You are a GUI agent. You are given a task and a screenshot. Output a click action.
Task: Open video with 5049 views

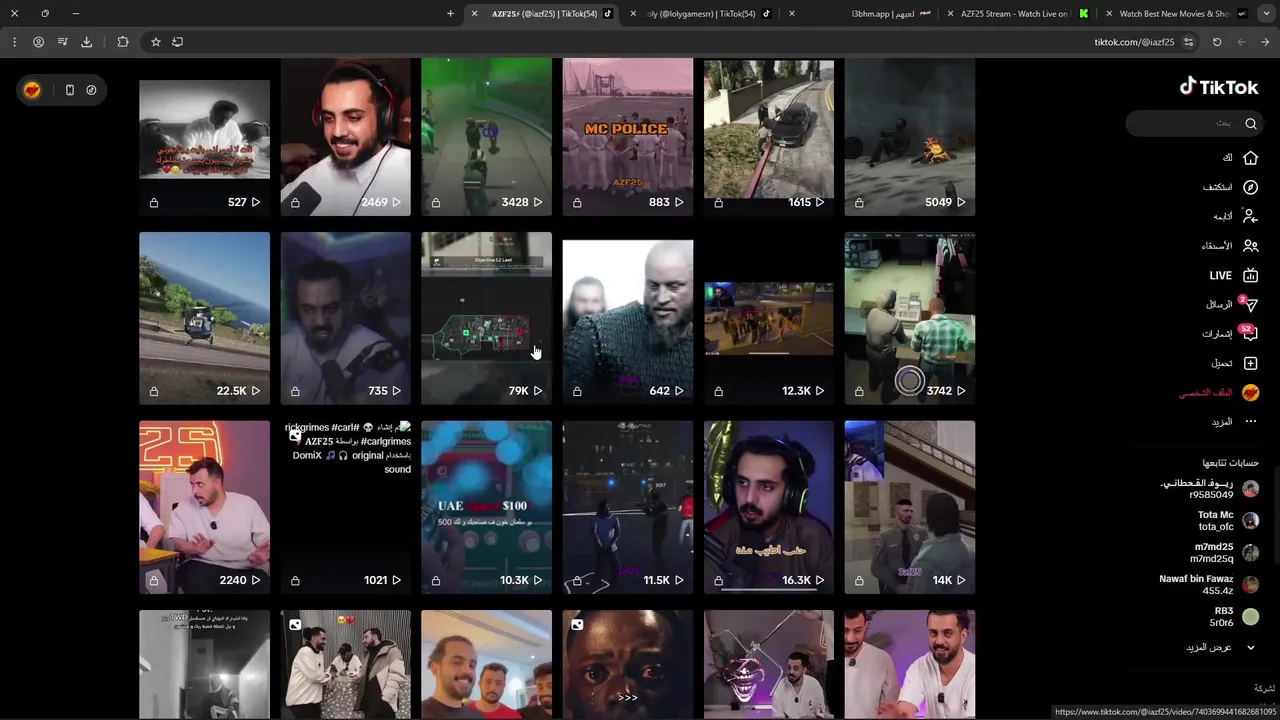coord(909,136)
